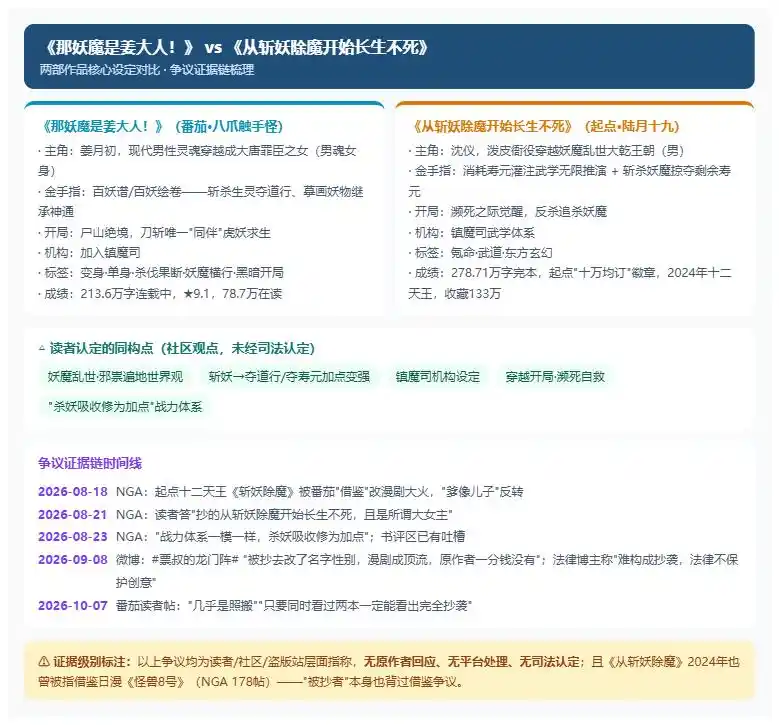779x725 pixels.
Task: Click the line 标签：氪命·武道·东方玄幻
Action: click(480, 252)
